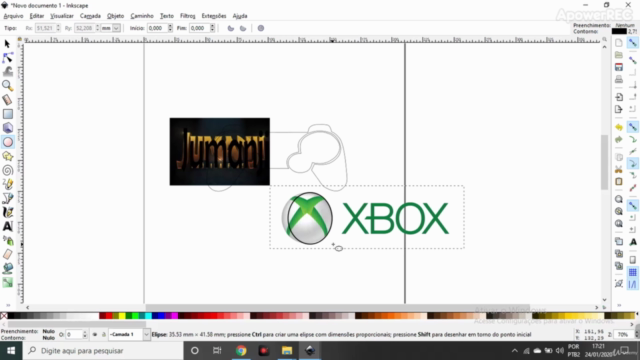Screen dimensions: 640x360
Task: Click the Import file icon
Action: [x=619, y=97]
